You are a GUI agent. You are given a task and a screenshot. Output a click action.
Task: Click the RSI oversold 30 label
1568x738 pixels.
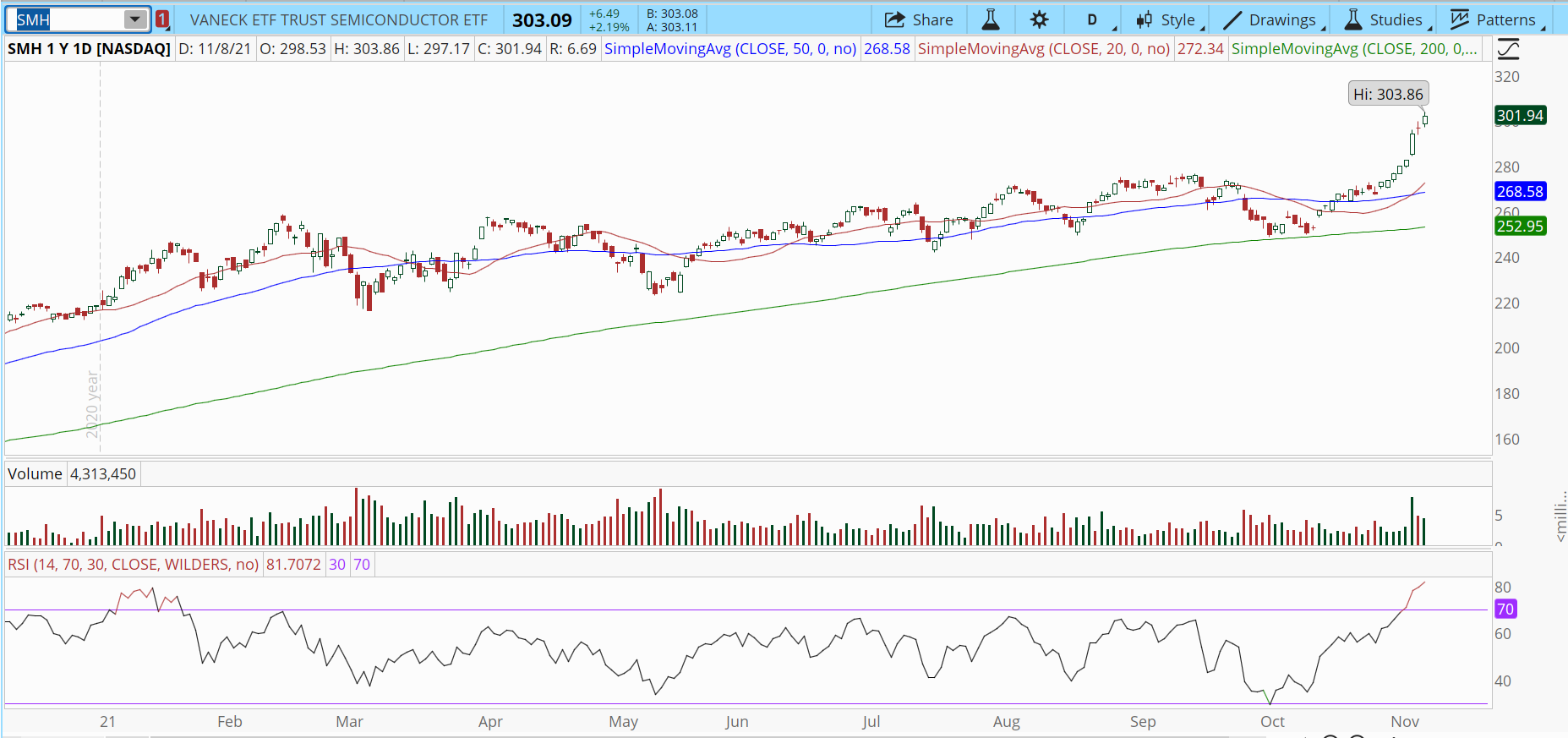pyautogui.click(x=337, y=565)
